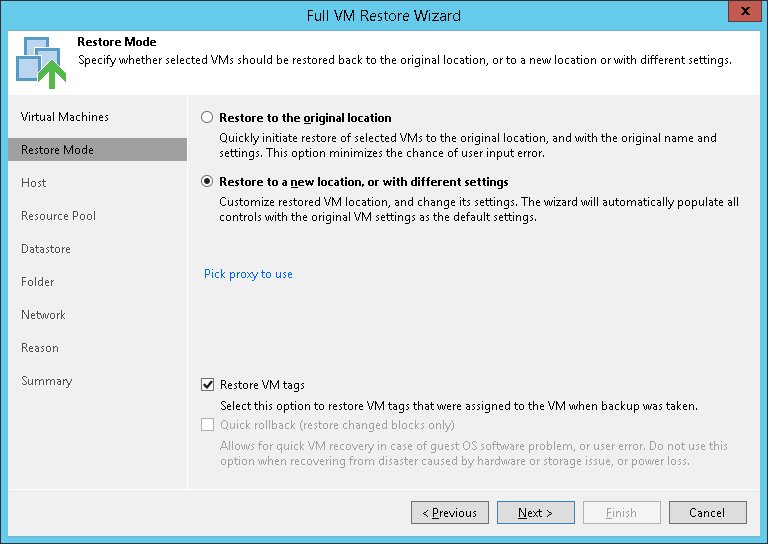Jump to the Datastore step
Viewport: 768px width, 544px height.
tap(46, 249)
